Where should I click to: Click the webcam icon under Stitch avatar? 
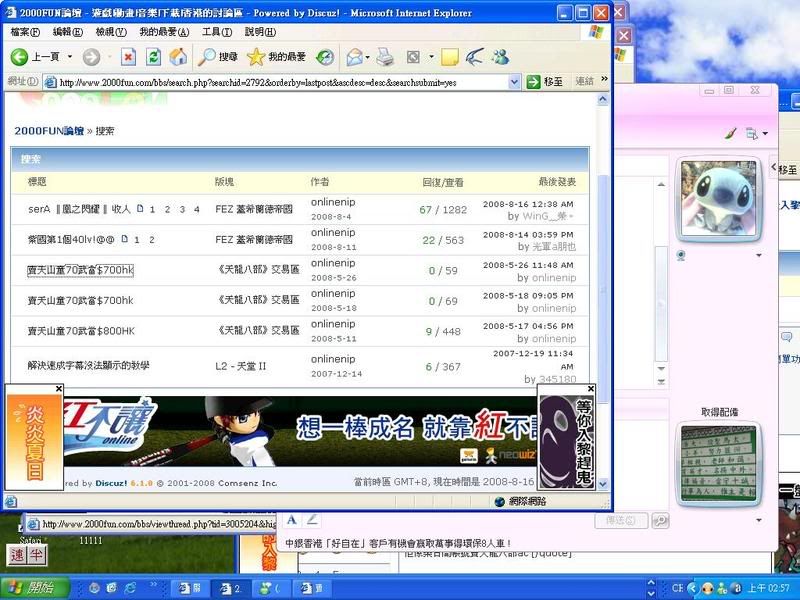pos(681,255)
